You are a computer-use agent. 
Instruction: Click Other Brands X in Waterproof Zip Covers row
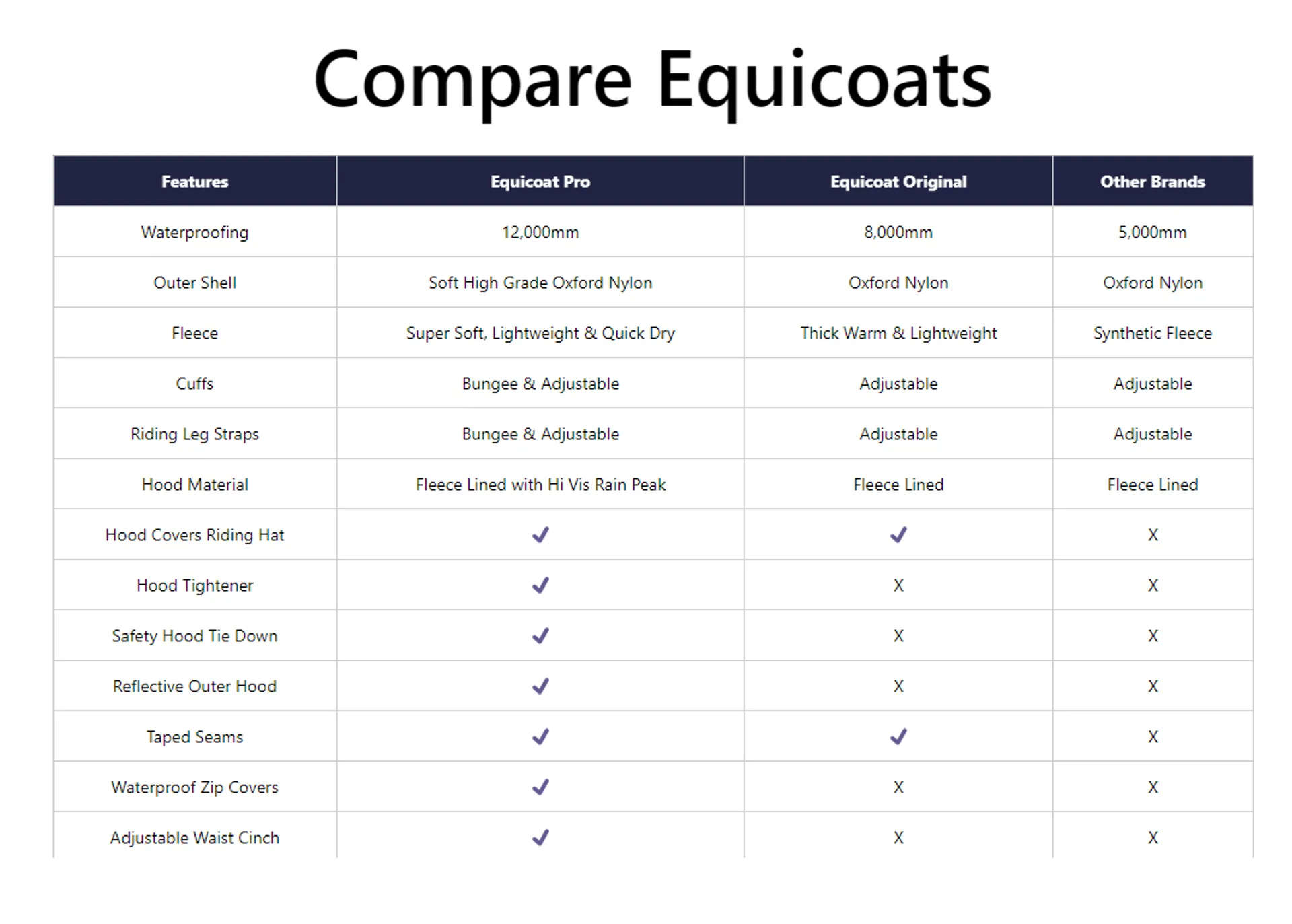[1153, 787]
